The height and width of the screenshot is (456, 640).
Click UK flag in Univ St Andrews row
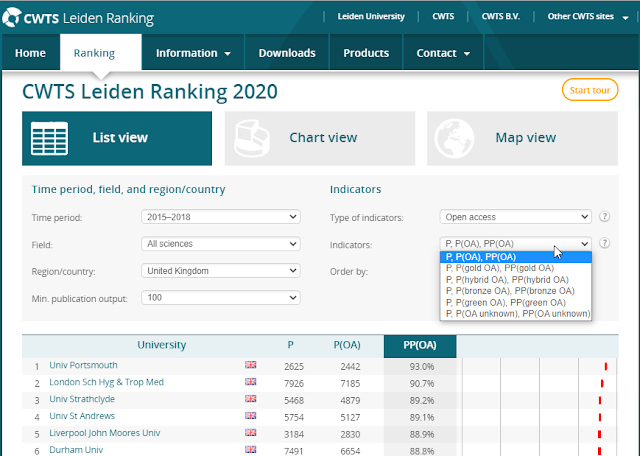pyautogui.click(x=251, y=416)
